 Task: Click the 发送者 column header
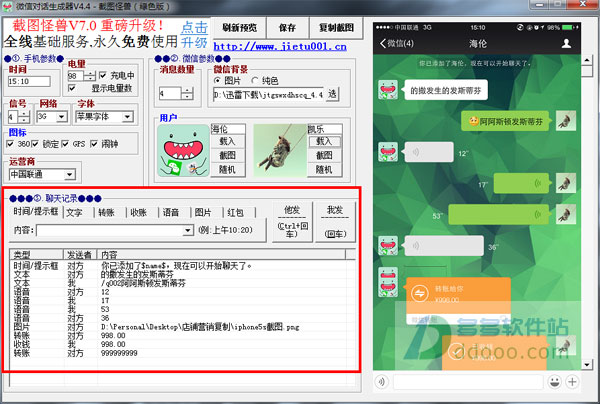[80, 254]
